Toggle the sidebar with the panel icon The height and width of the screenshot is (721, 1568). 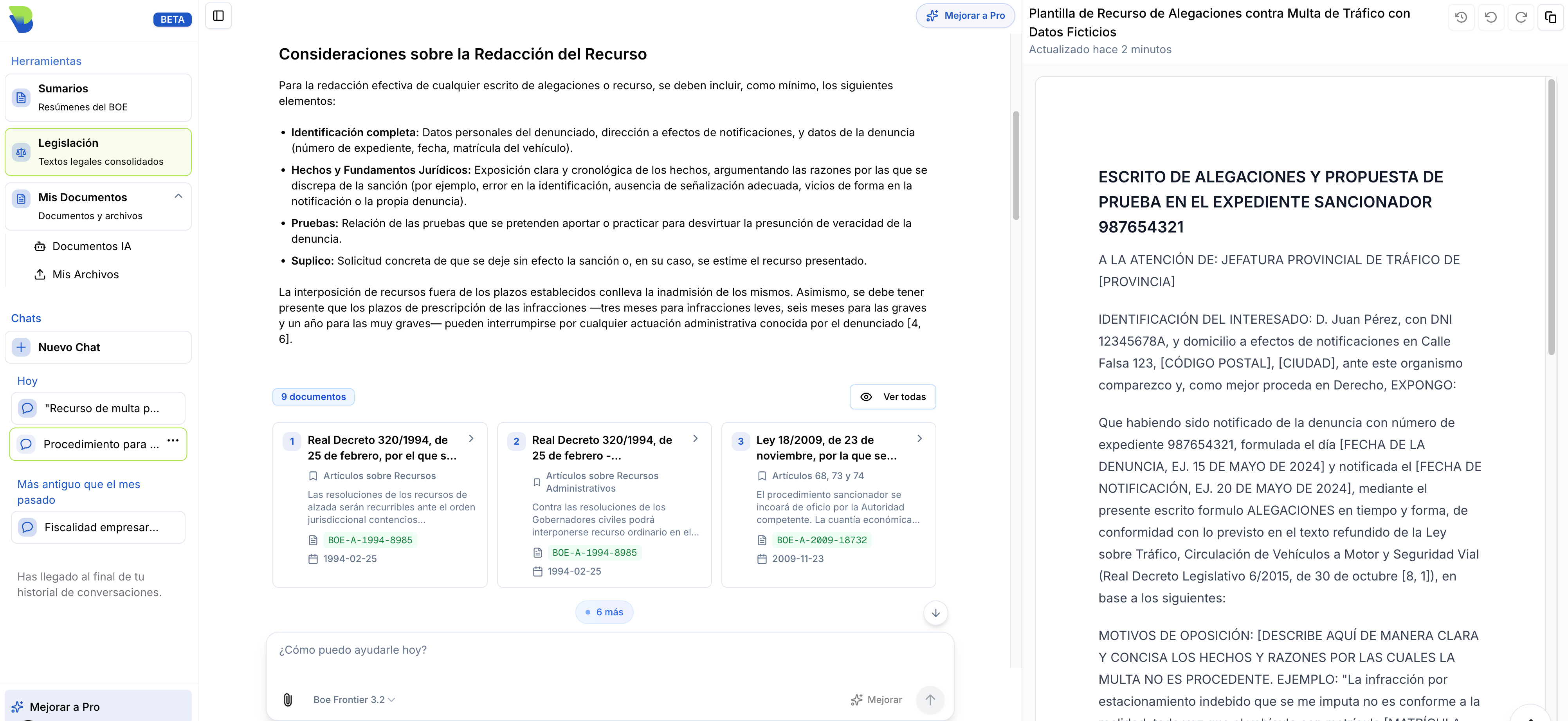coord(218,16)
